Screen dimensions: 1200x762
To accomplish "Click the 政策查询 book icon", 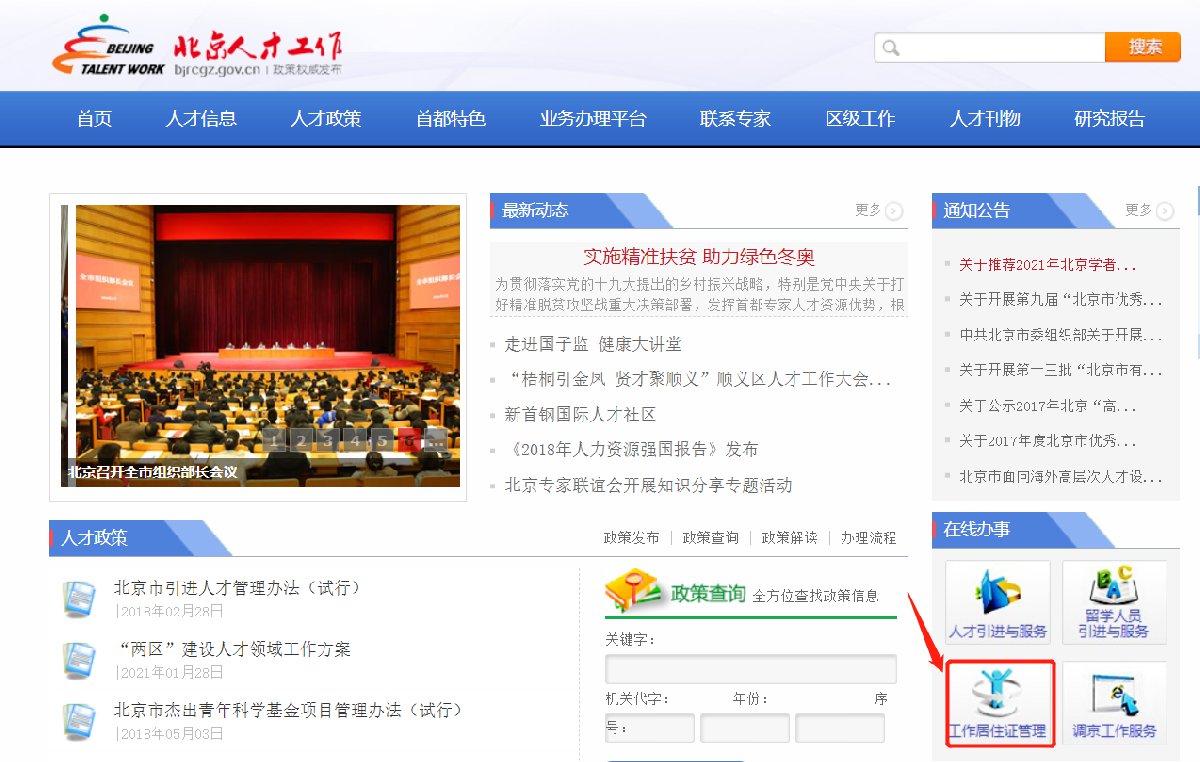I will pyautogui.click(x=635, y=591).
